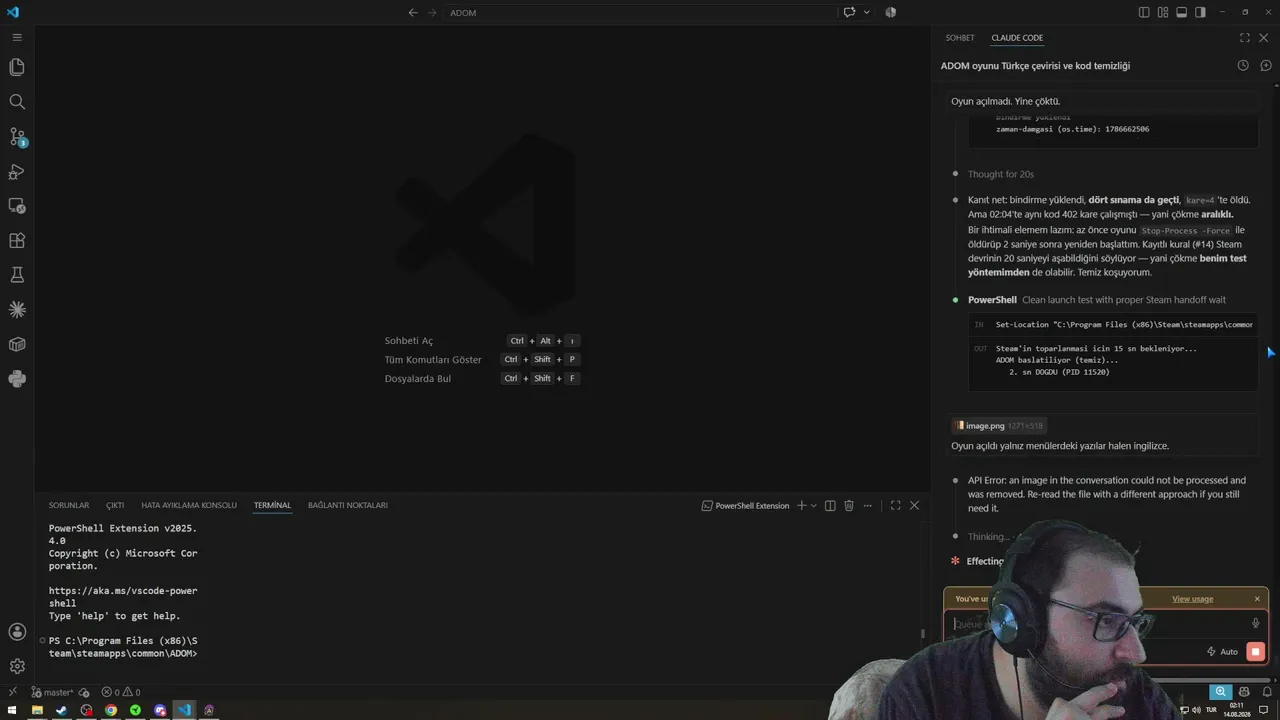The height and width of the screenshot is (720, 1280).
Task: Go back with the navigation arrow
Action: (413, 12)
